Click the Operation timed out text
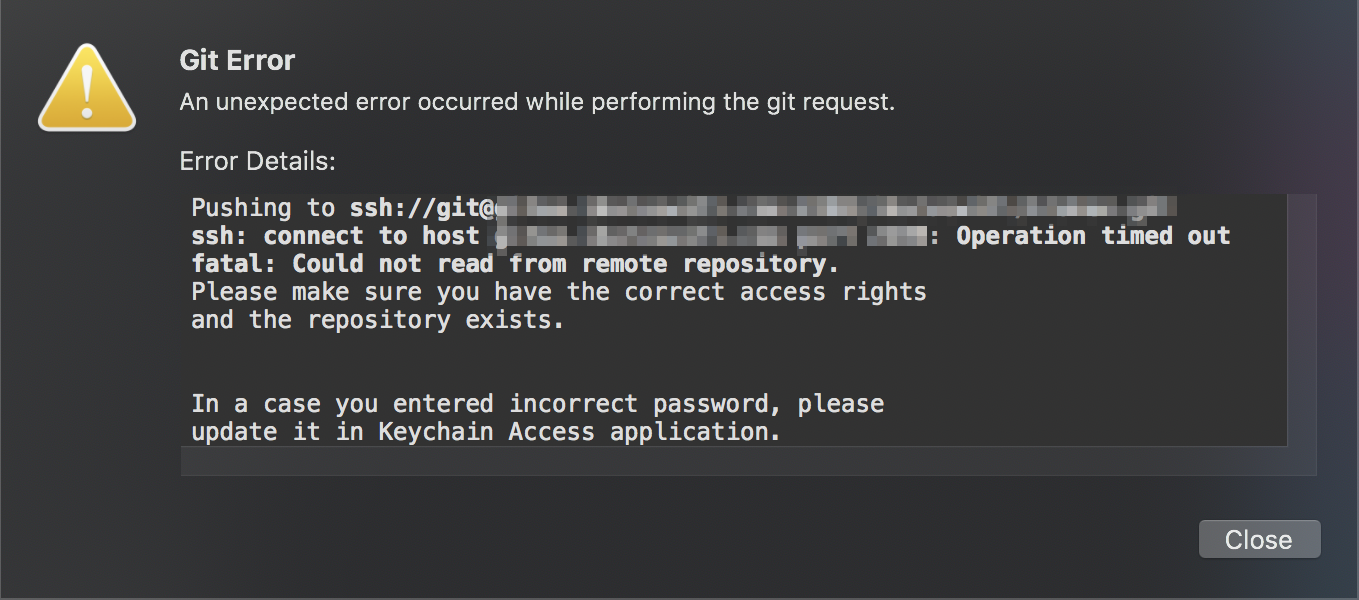Image resolution: width=1359 pixels, height=600 pixels. tap(1093, 236)
